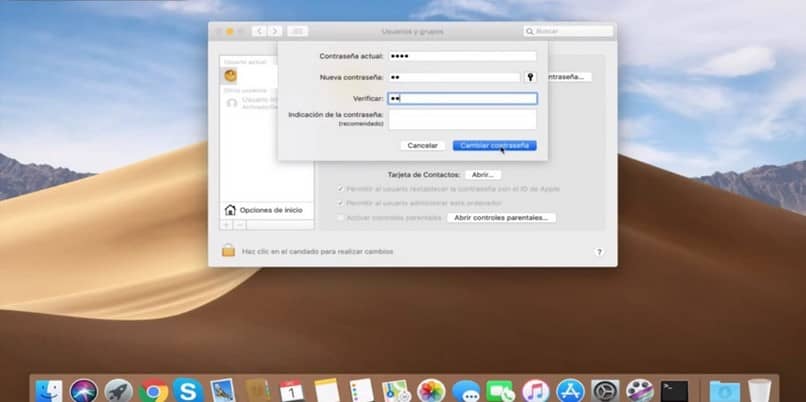Click the padlock to make changes

228,250
